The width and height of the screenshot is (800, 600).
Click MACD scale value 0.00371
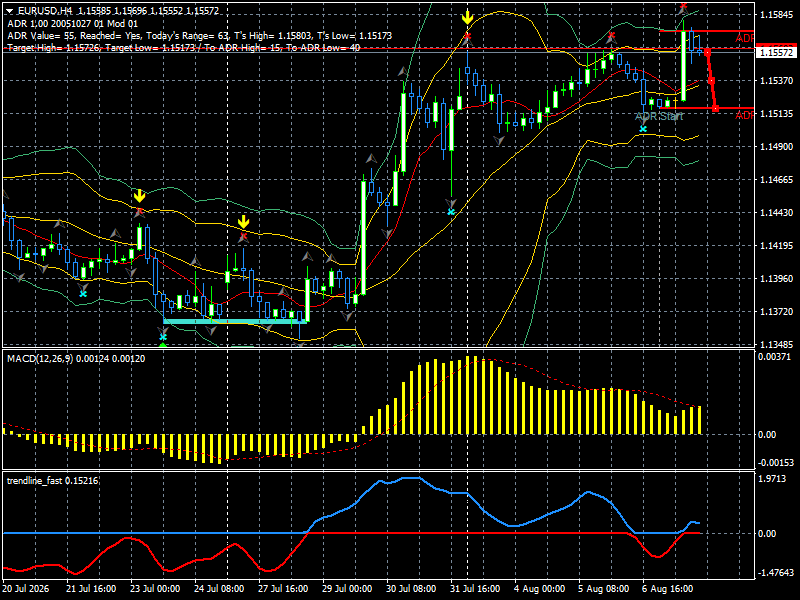[x=774, y=357]
